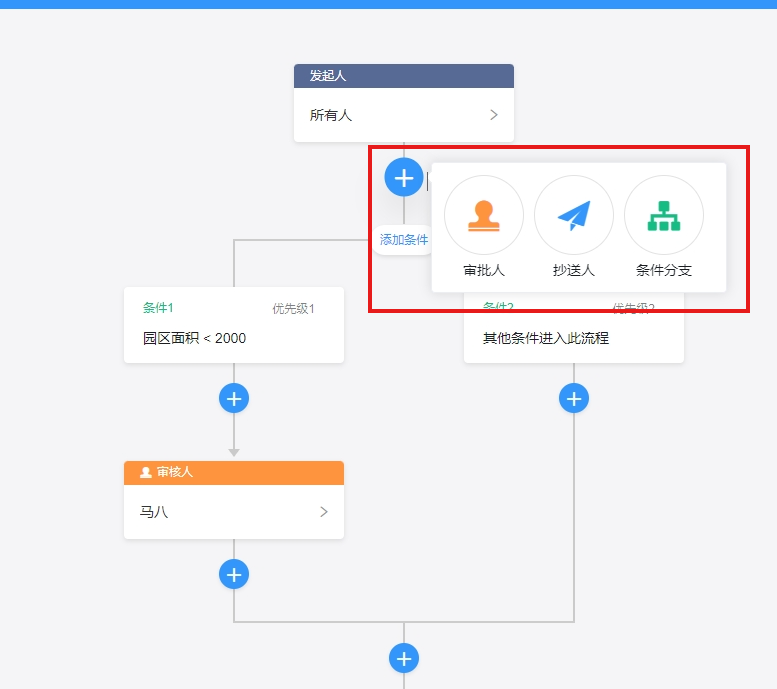Add a node below 其他条件进入此流程 card
This screenshot has height=689, width=777.
[574, 398]
